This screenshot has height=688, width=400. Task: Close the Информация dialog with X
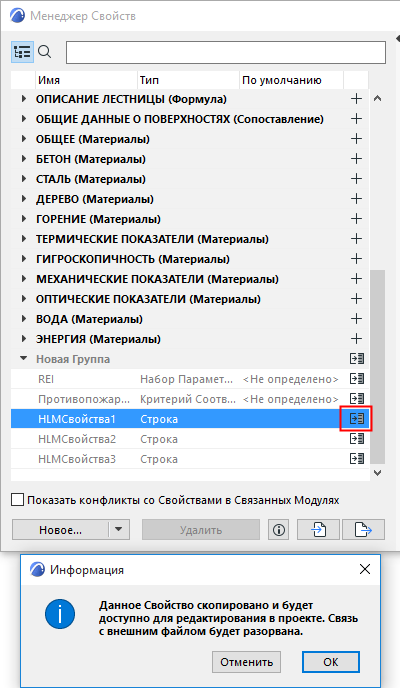coord(365,569)
